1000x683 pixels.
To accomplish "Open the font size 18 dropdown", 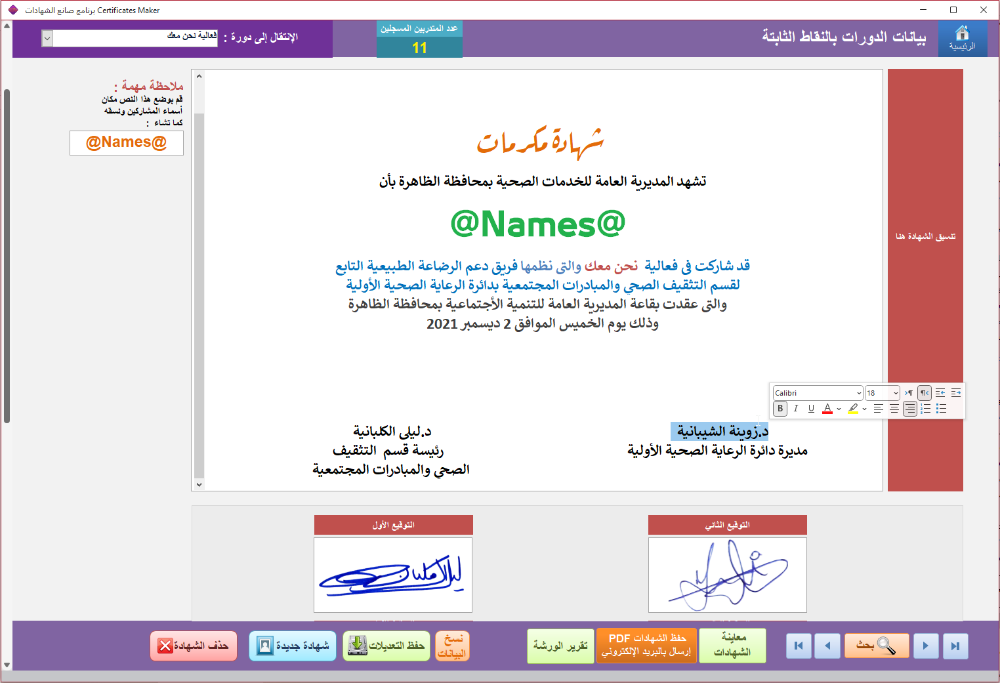I will point(895,393).
